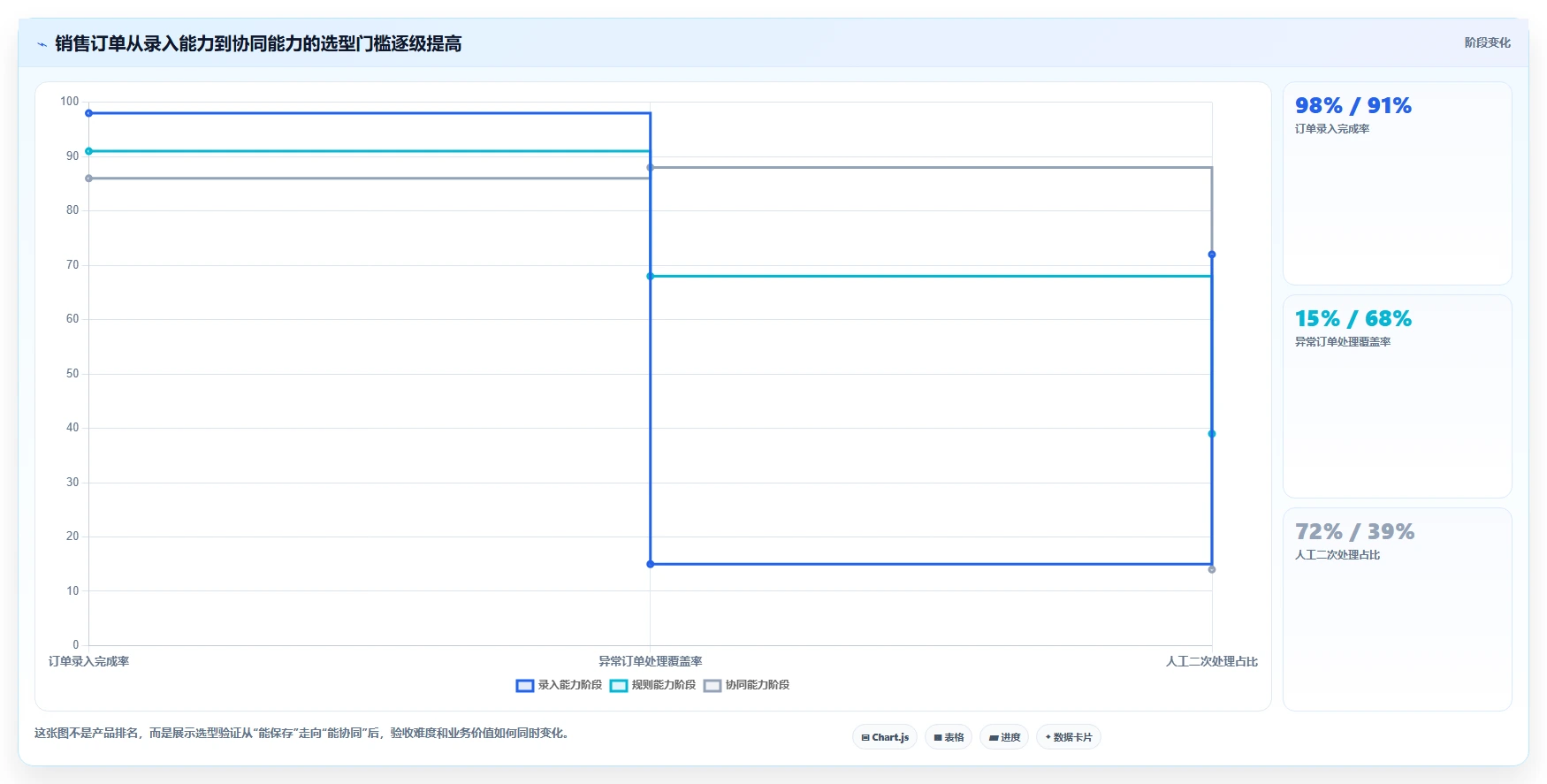This screenshot has height=784, width=1547.
Task: Toggle the 规则能力阶段 legend item
Action: pyautogui.click(x=652, y=685)
